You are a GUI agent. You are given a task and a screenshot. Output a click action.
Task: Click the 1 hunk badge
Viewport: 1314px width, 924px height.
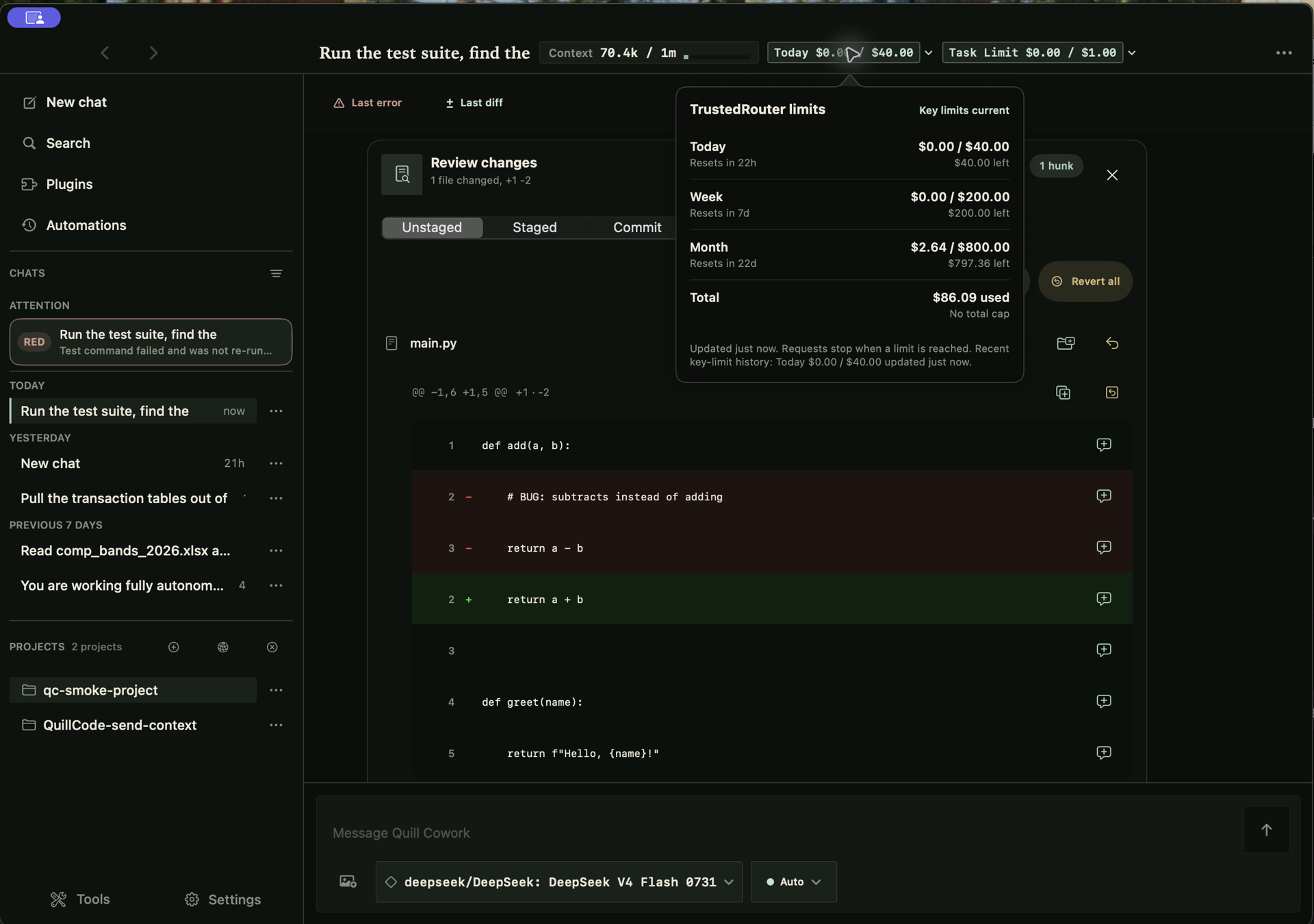(x=1056, y=166)
